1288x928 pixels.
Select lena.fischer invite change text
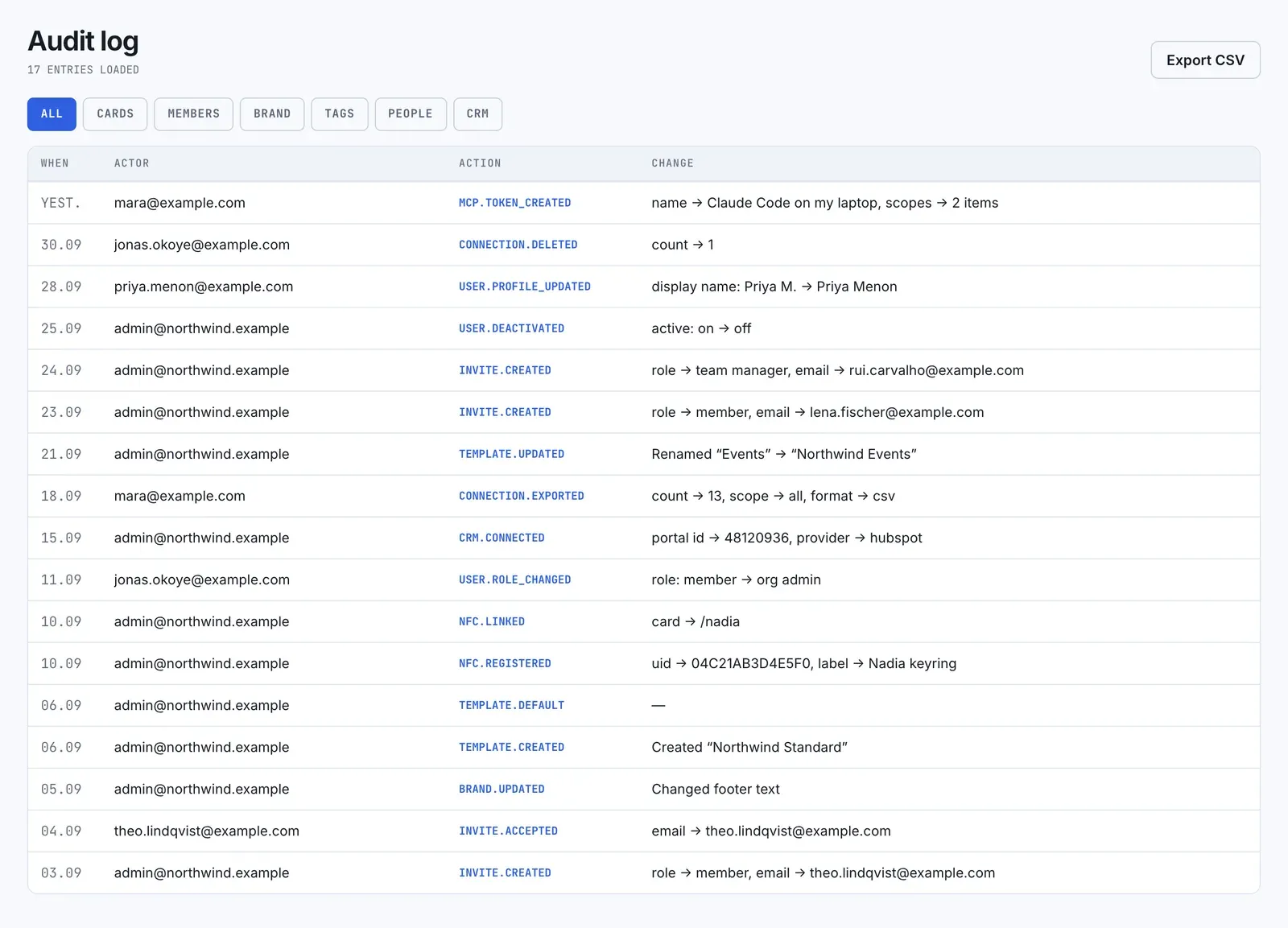click(817, 412)
